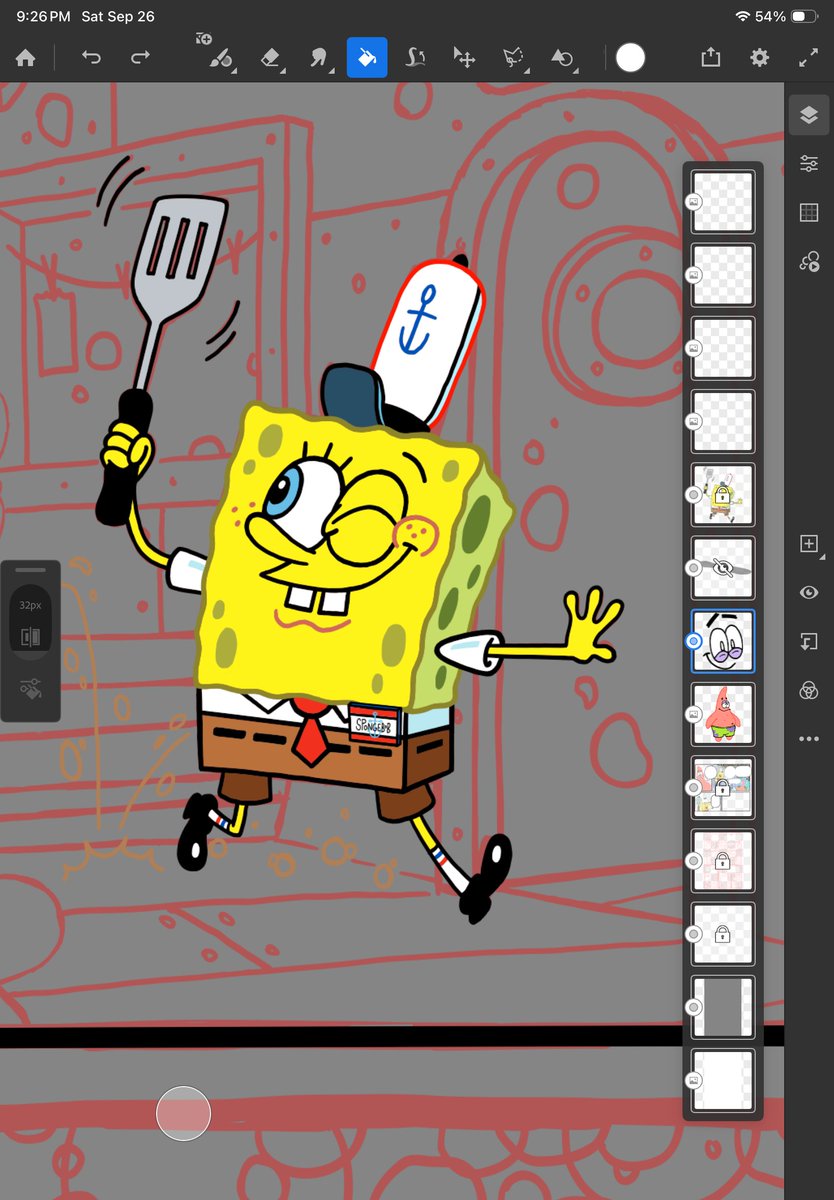The image size is (834, 1200).
Task: Tap the Wi-Fi status icon
Action: [742, 17]
